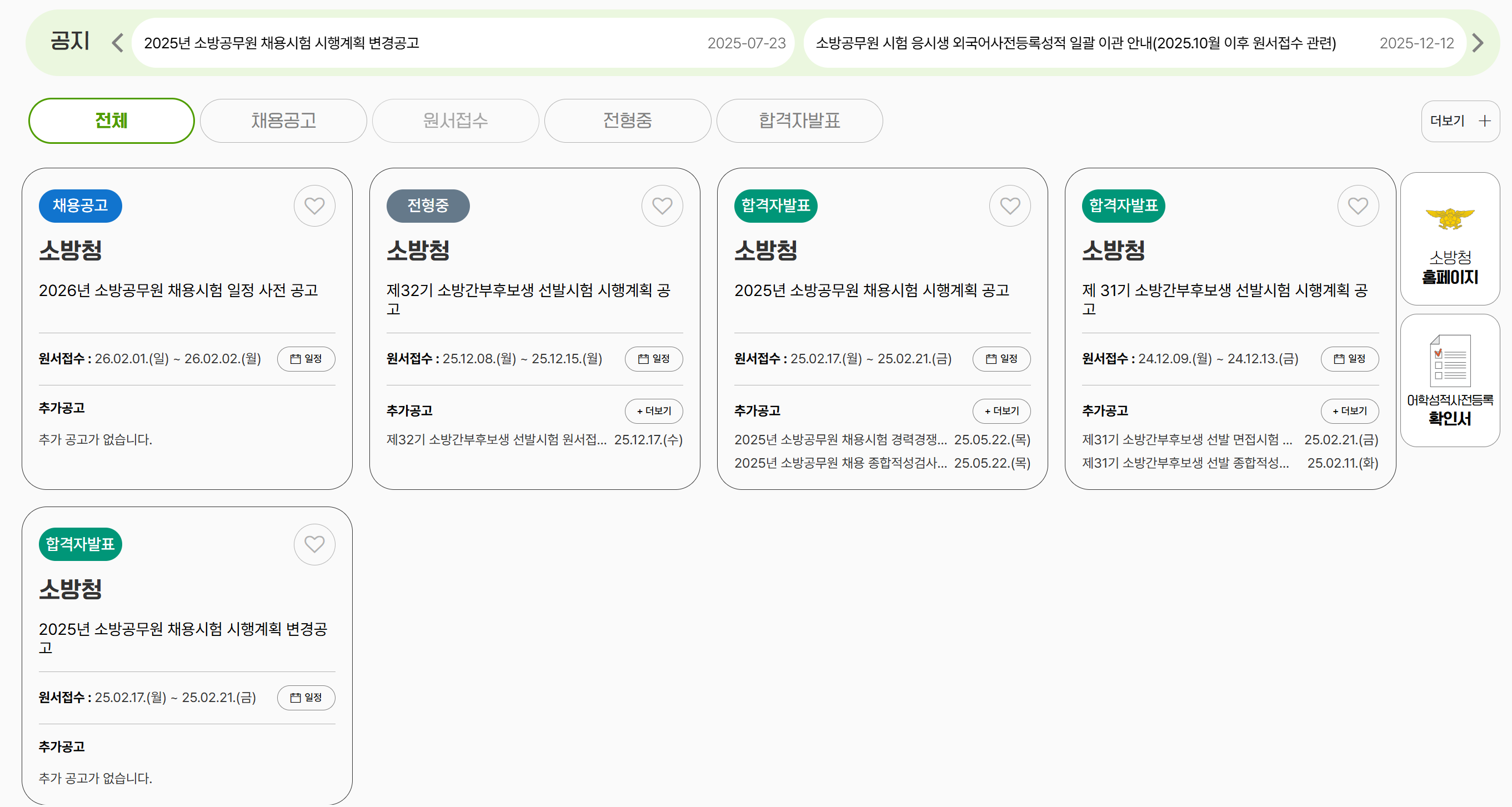Screen dimensions: 1512x807
Task: Open 일정 calendar for 26.02.01 원서접수
Action: [306, 359]
